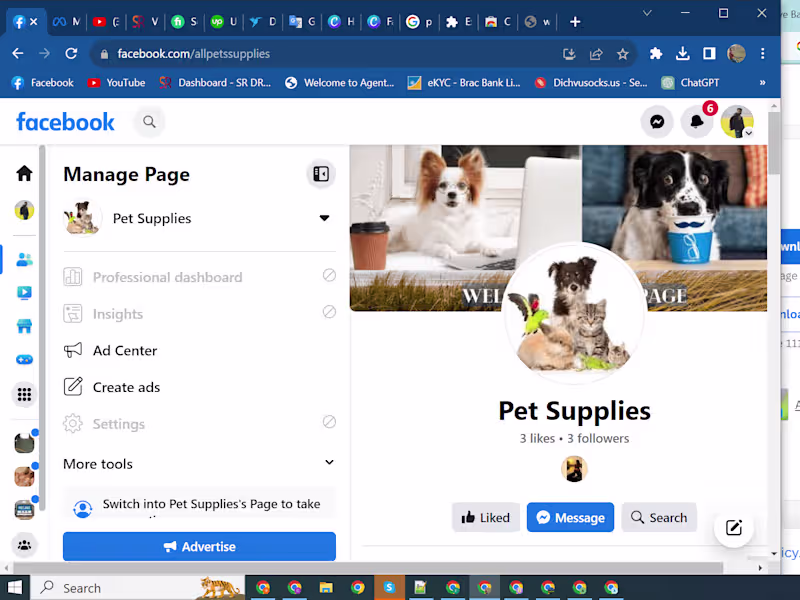Click floating new message compose icon
The width and height of the screenshot is (800, 600).
[x=733, y=528]
